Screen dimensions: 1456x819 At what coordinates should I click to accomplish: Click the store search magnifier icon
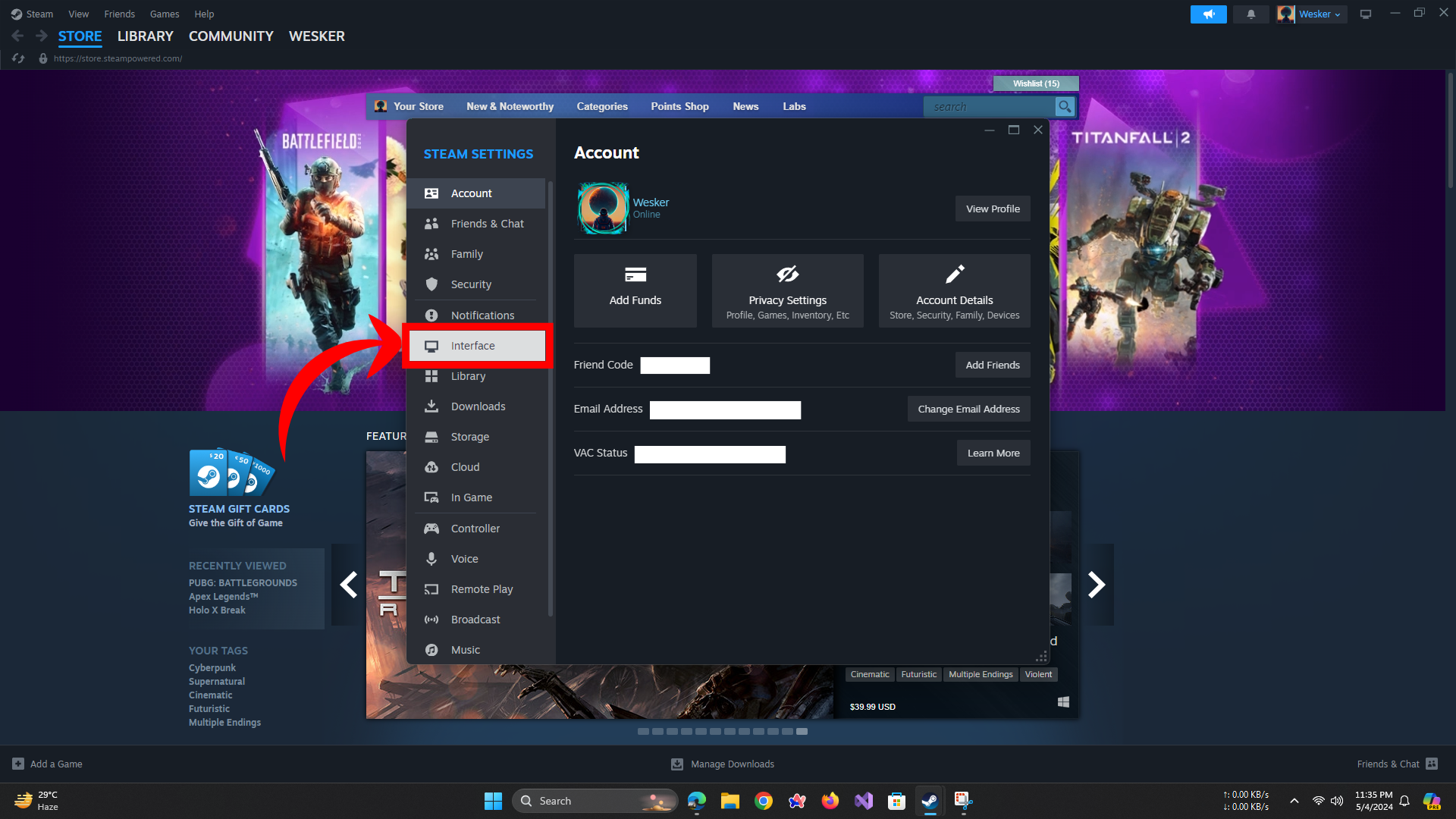click(x=1065, y=107)
